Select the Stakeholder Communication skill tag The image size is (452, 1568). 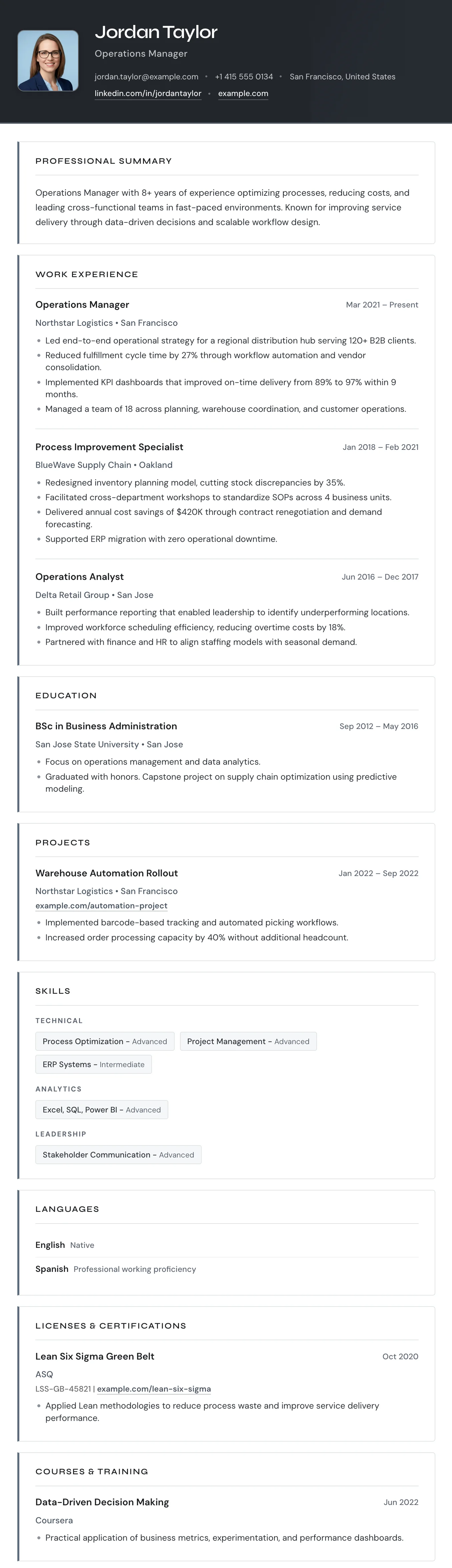tap(118, 1155)
